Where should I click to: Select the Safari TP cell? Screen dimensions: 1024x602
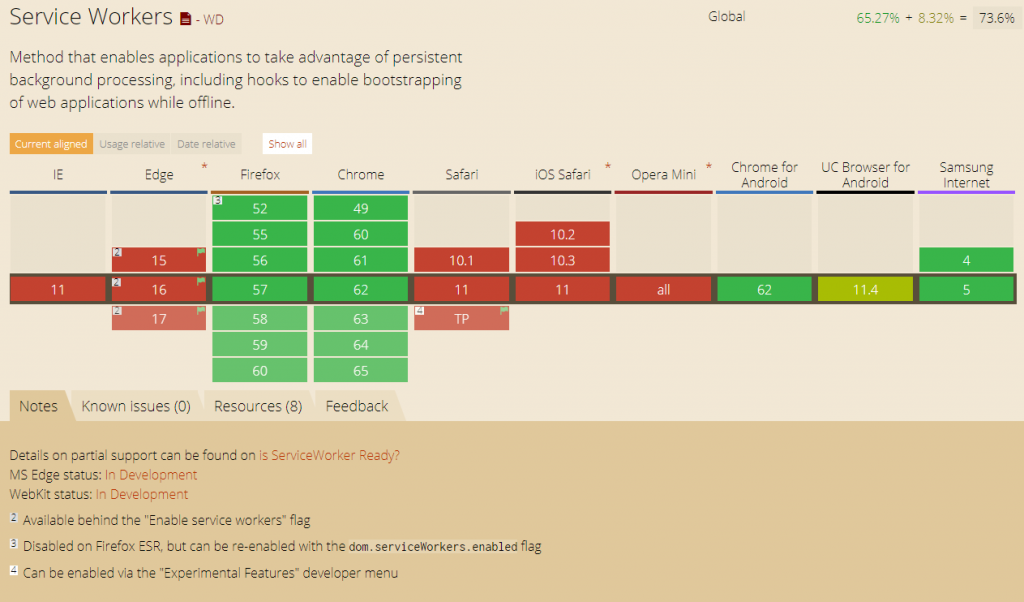coord(462,319)
